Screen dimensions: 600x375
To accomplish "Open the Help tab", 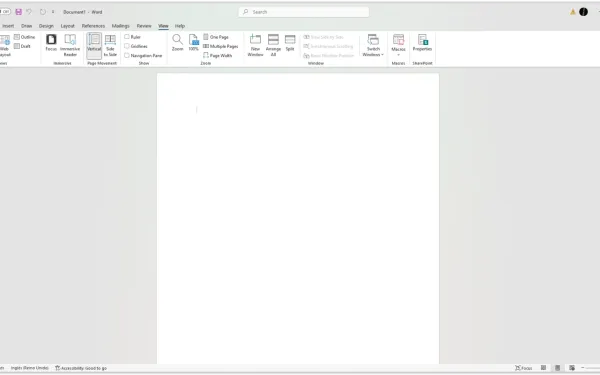I will 180,26.
